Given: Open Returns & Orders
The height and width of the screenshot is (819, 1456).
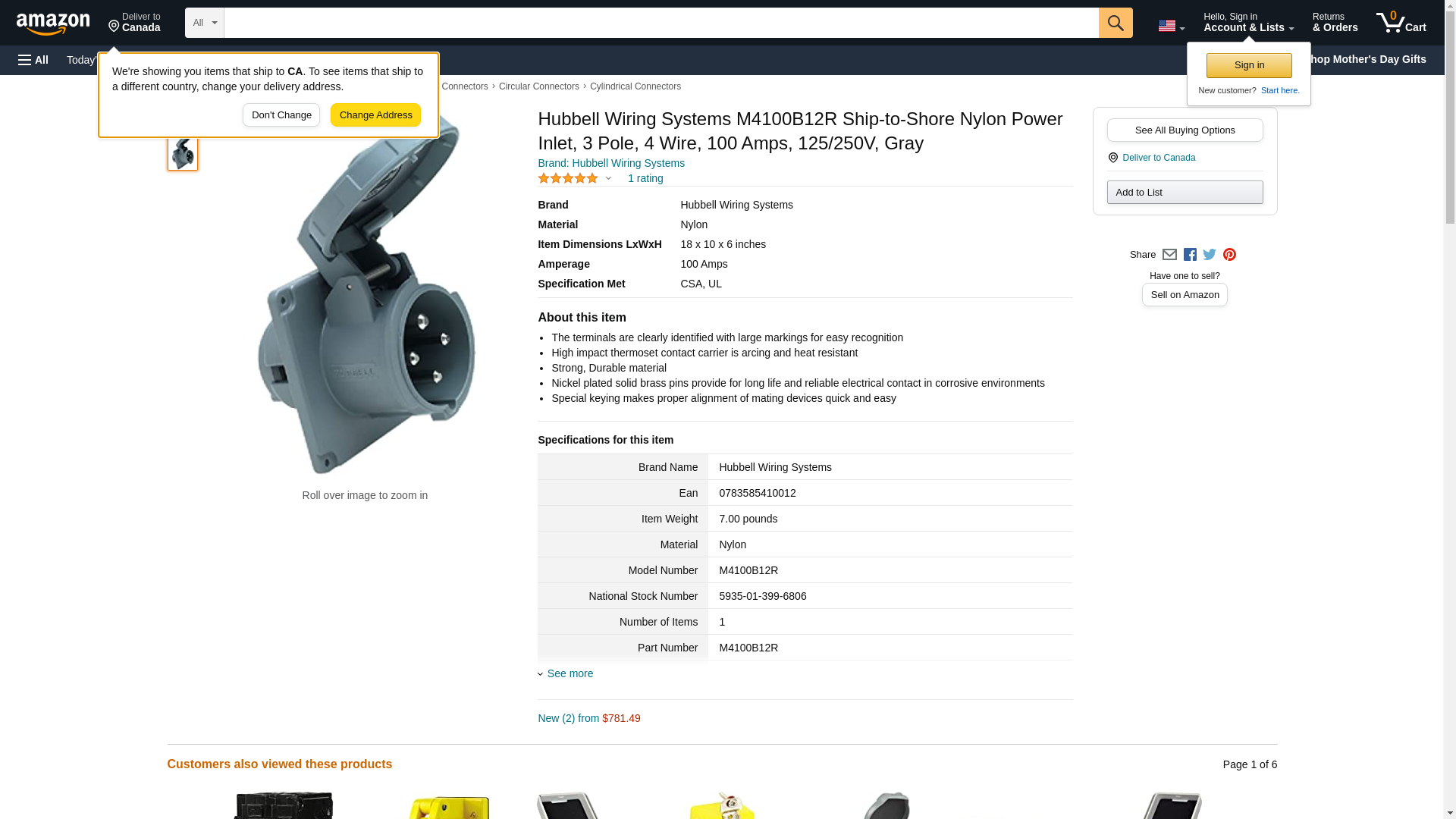Looking at the screenshot, I should coord(1335,23).
